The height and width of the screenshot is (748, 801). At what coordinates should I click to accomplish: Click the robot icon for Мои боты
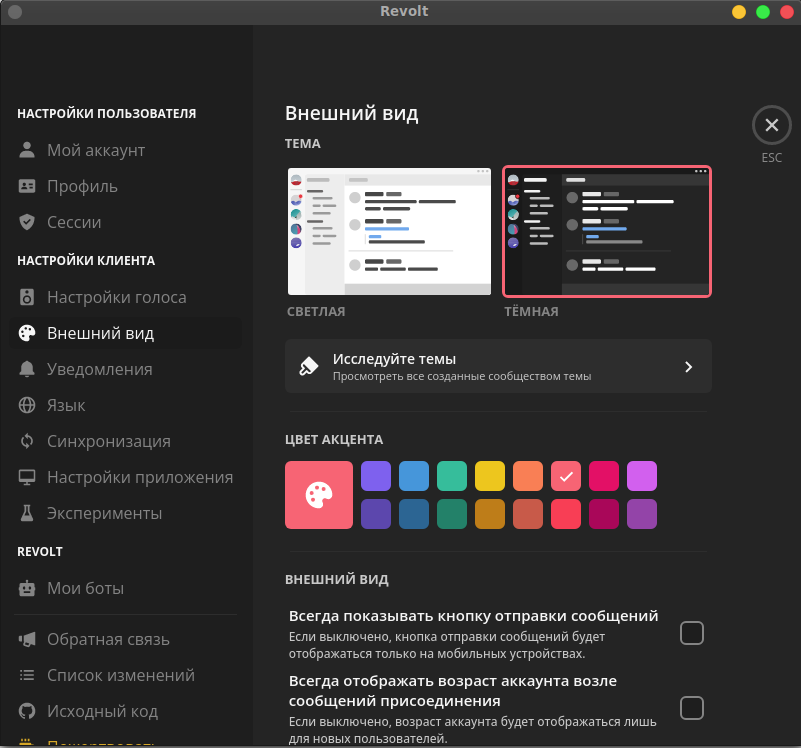pyautogui.click(x=26, y=588)
